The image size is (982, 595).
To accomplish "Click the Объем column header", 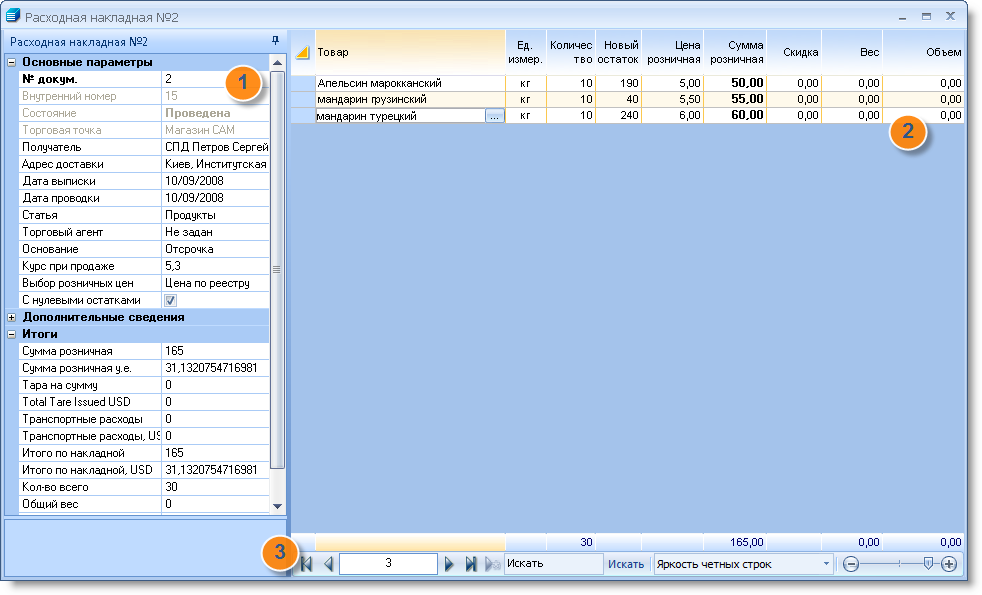I will tap(924, 53).
